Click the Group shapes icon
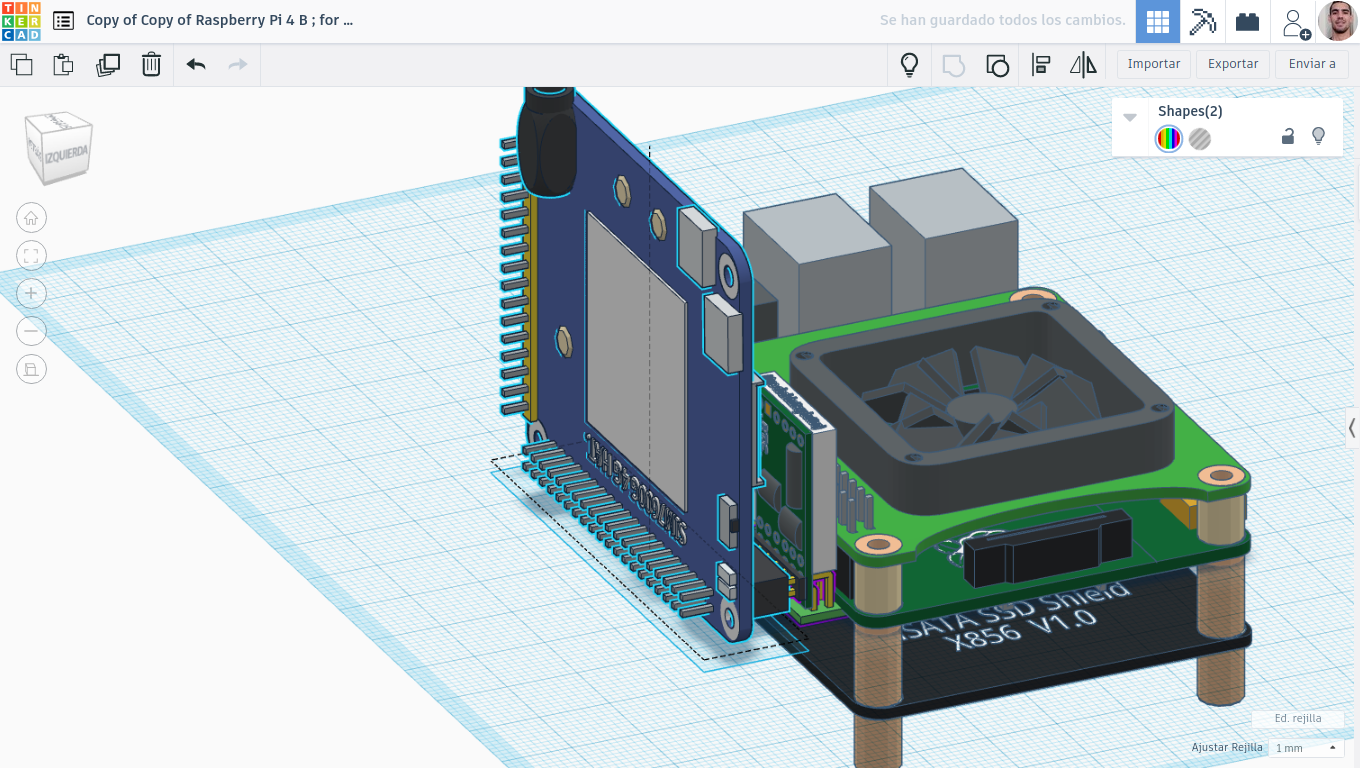The width and height of the screenshot is (1360, 768). point(954,65)
